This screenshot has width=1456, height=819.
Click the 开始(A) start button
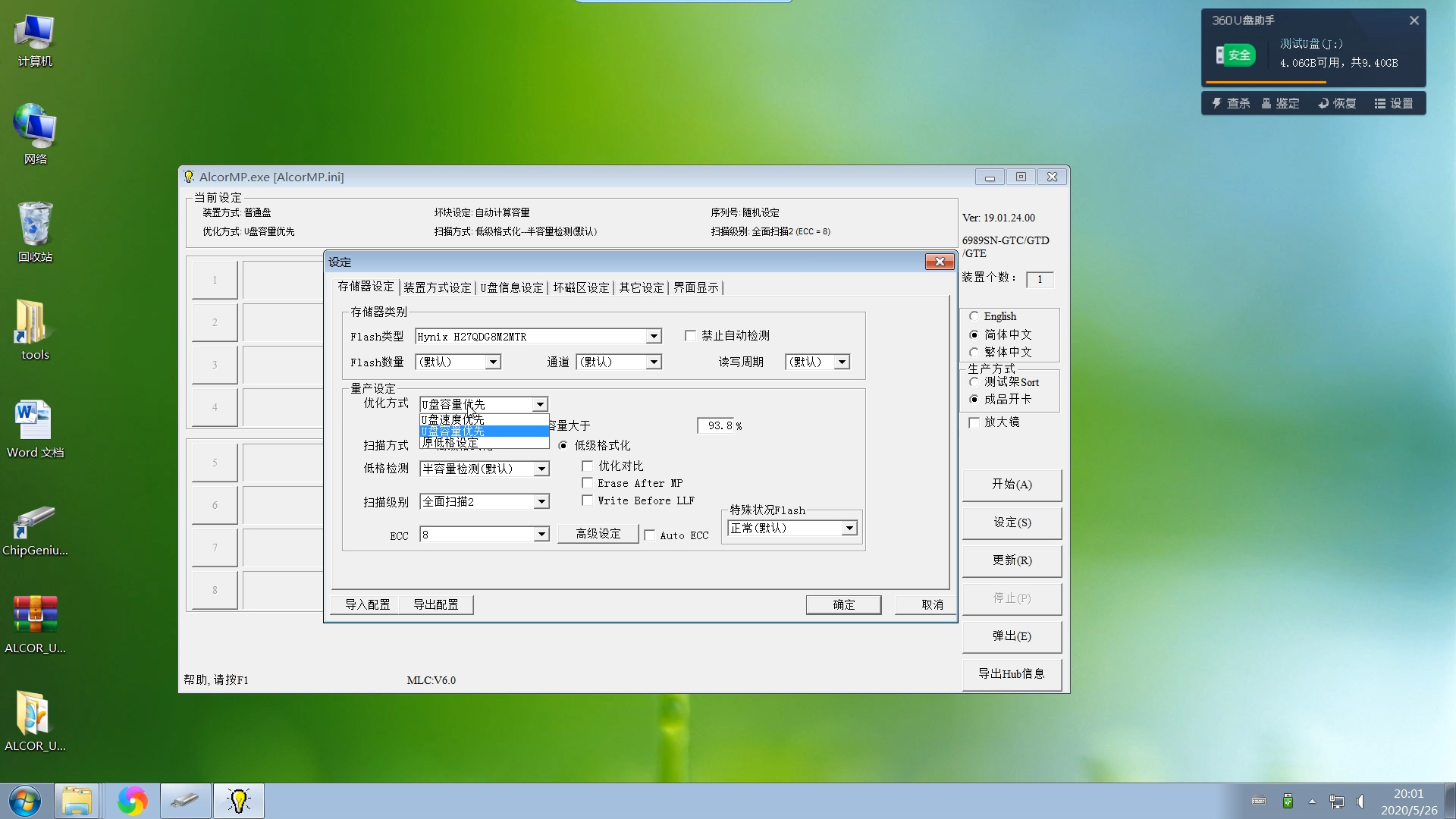click(x=1012, y=485)
